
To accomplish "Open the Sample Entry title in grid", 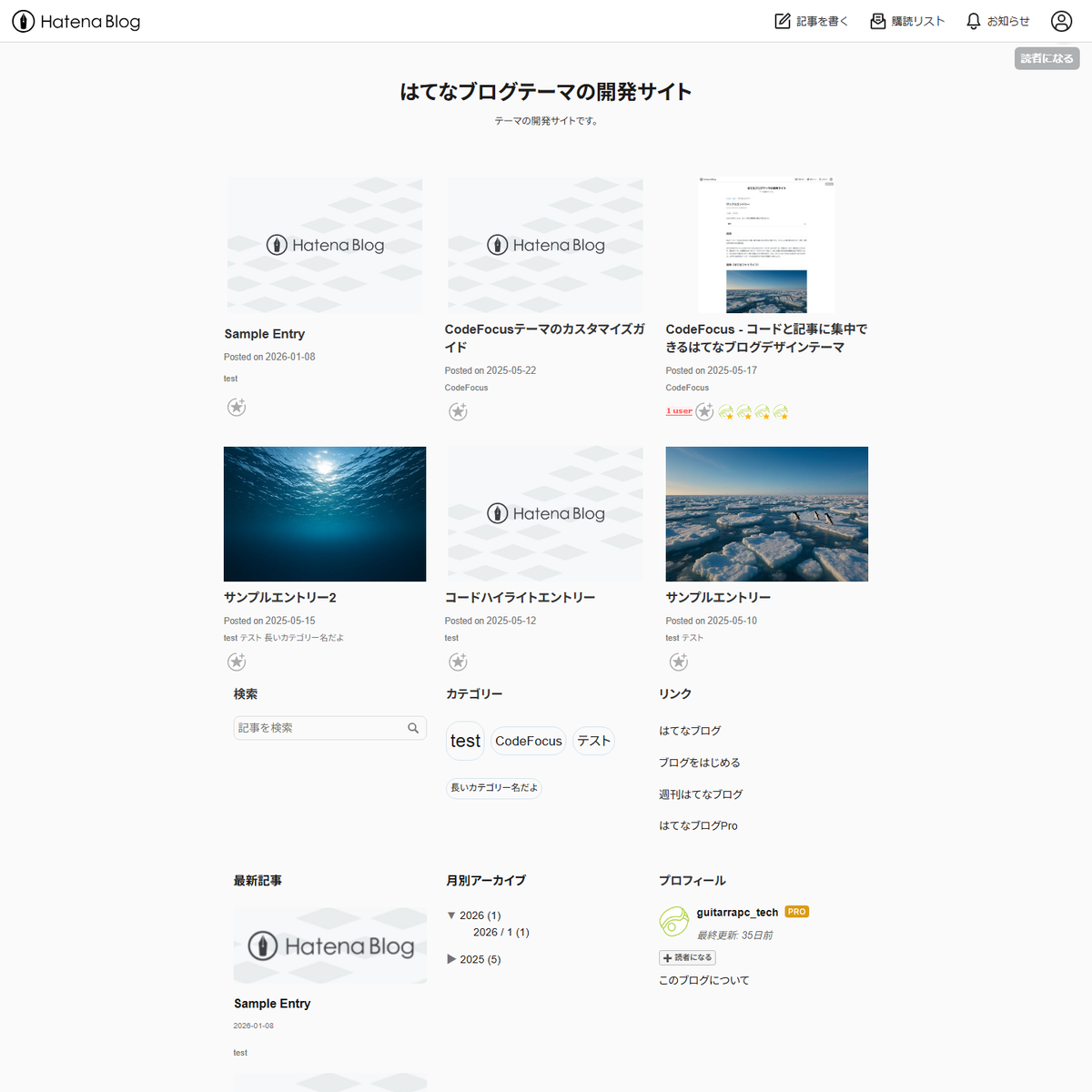I will coord(265,334).
